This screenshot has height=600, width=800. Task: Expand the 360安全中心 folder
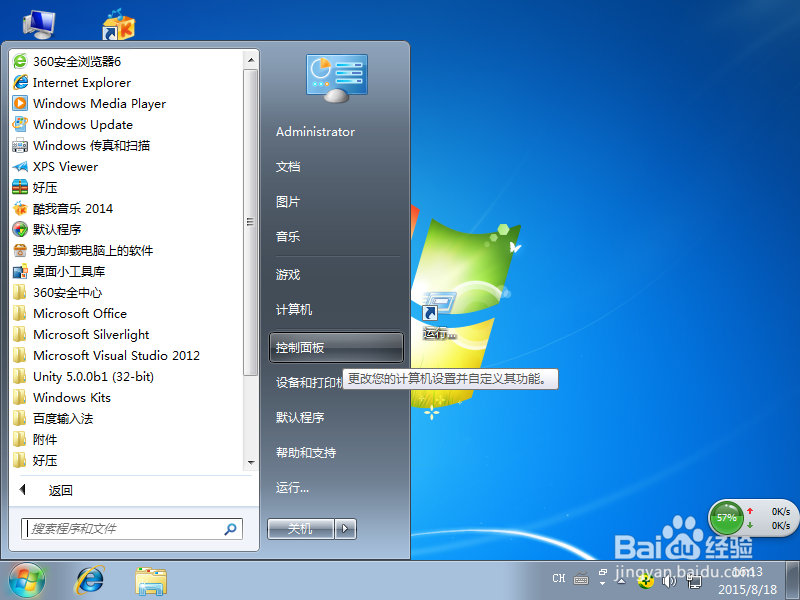coord(68,292)
